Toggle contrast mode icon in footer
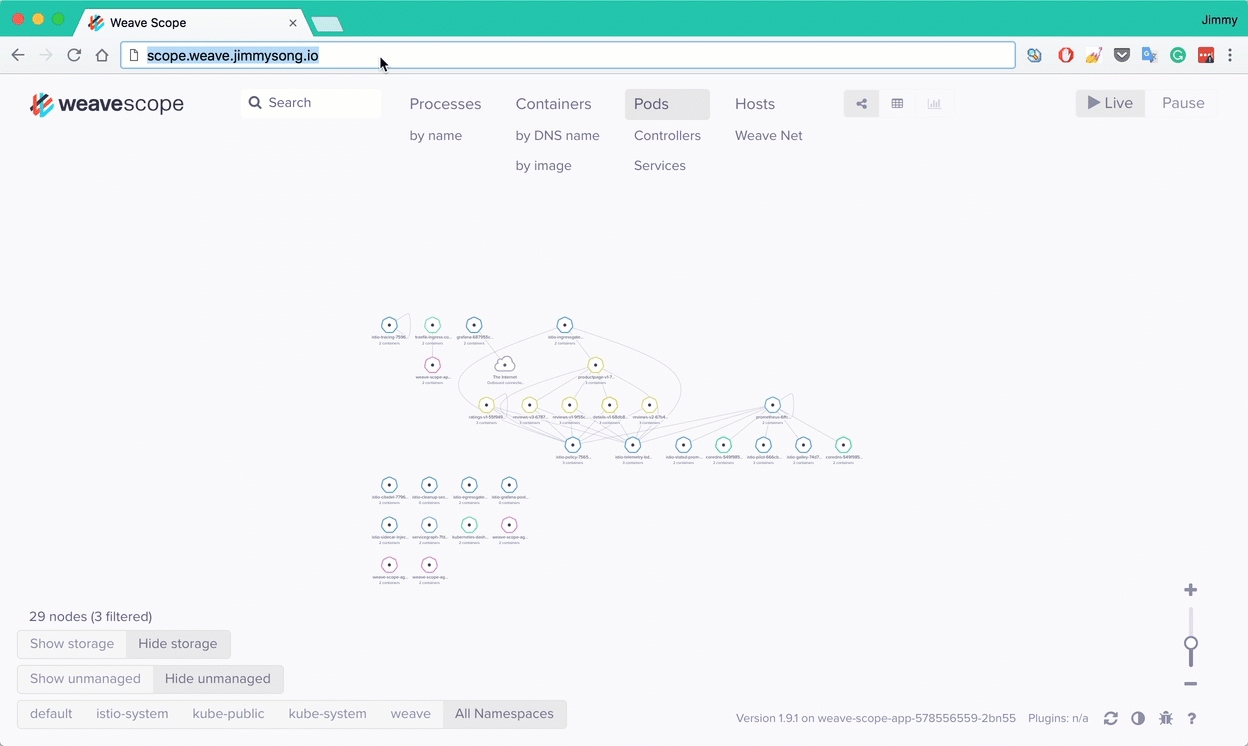Viewport: 1248px width, 746px height. coord(1138,718)
